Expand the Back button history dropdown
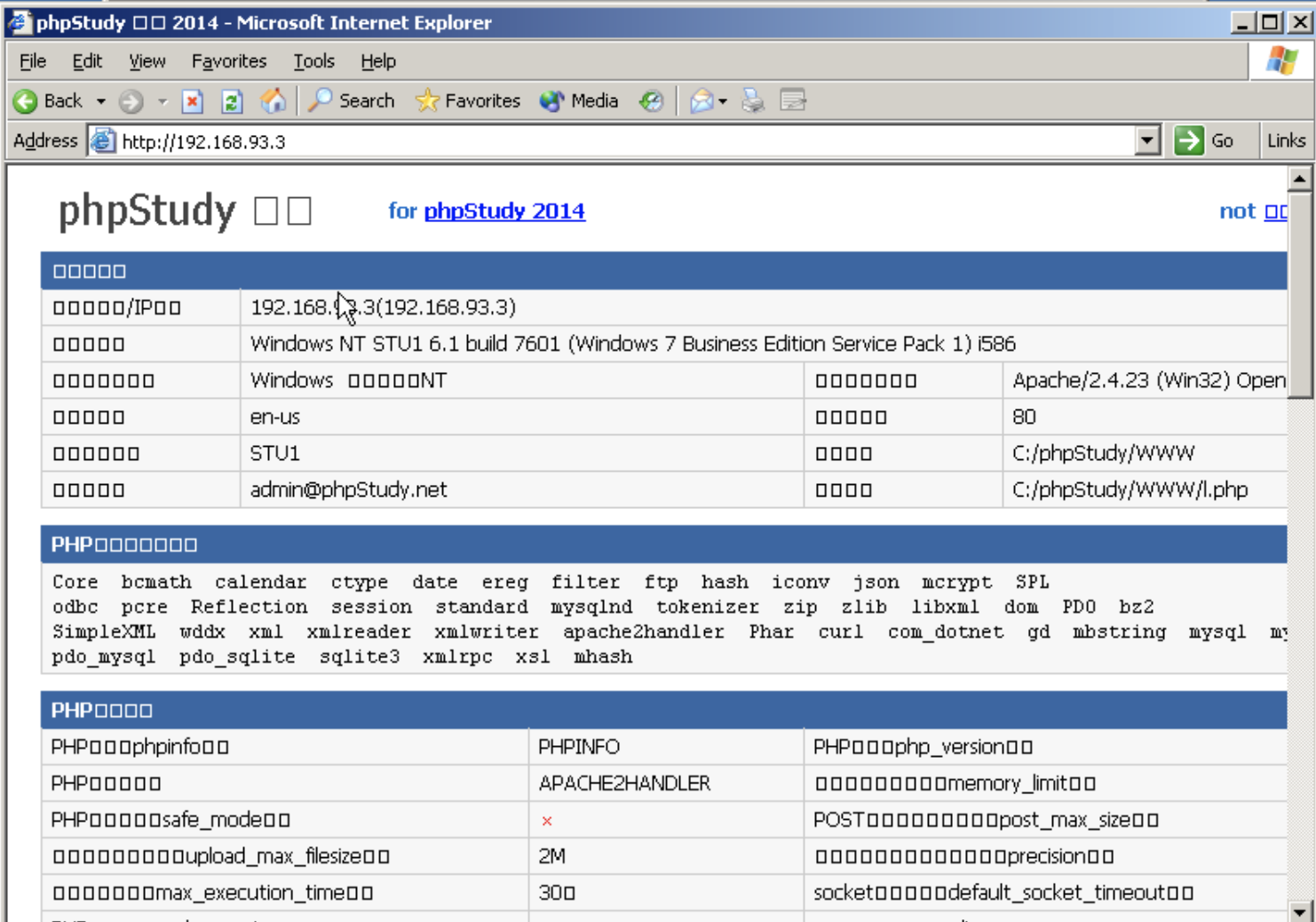 pyautogui.click(x=101, y=101)
